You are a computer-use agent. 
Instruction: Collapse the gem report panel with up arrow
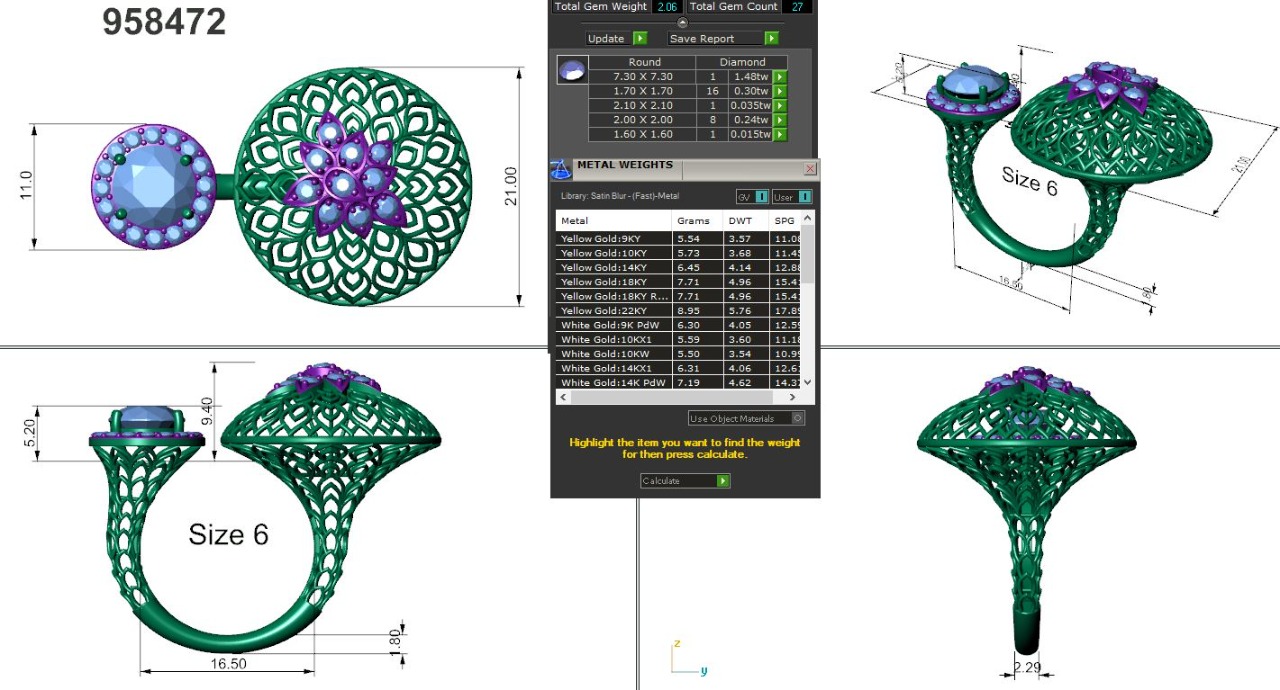(x=683, y=22)
